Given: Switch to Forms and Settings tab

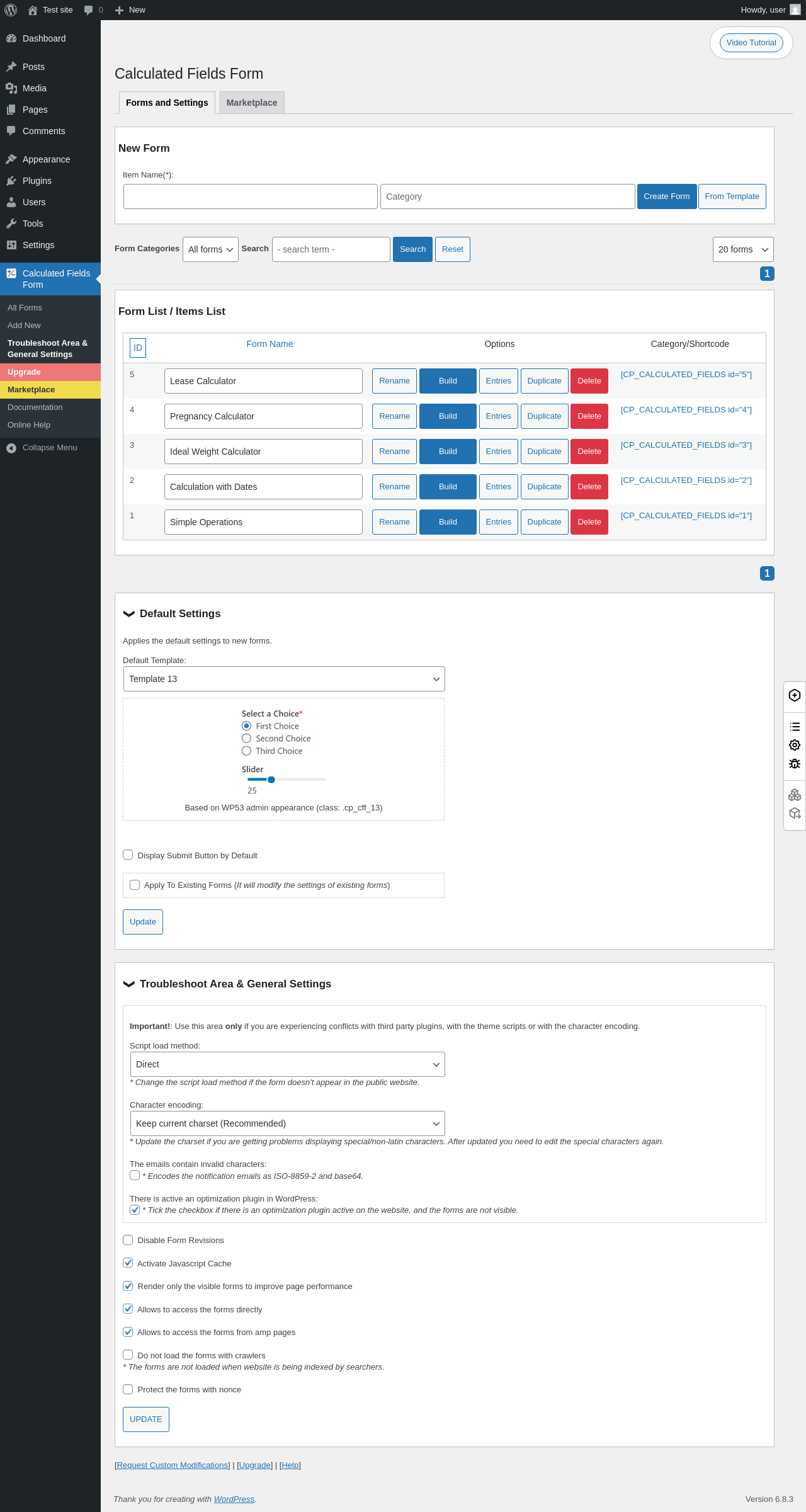Looking at the screenshot, I should (x=167, y=103).
